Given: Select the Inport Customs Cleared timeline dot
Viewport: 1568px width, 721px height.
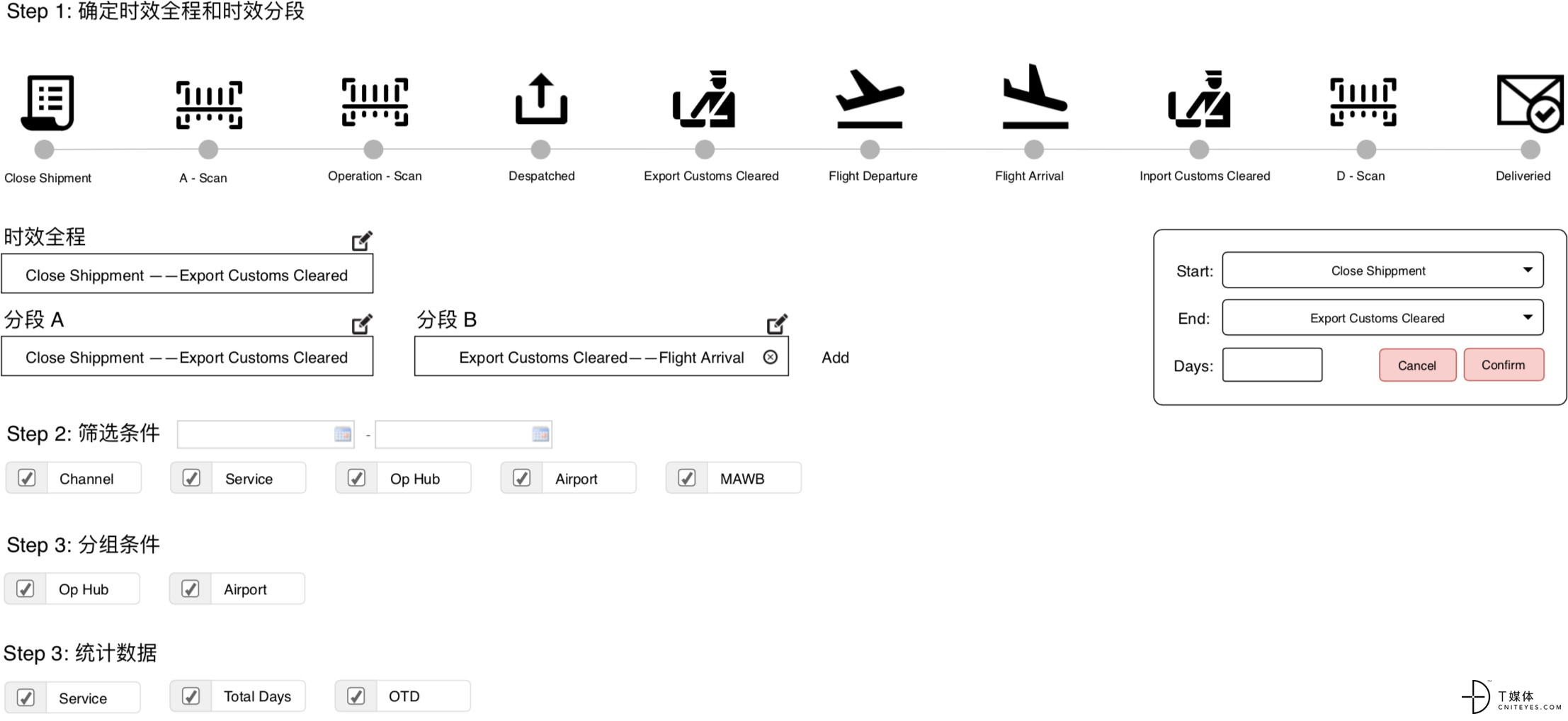Looking at the screenshot, I should pos(1199,149).
